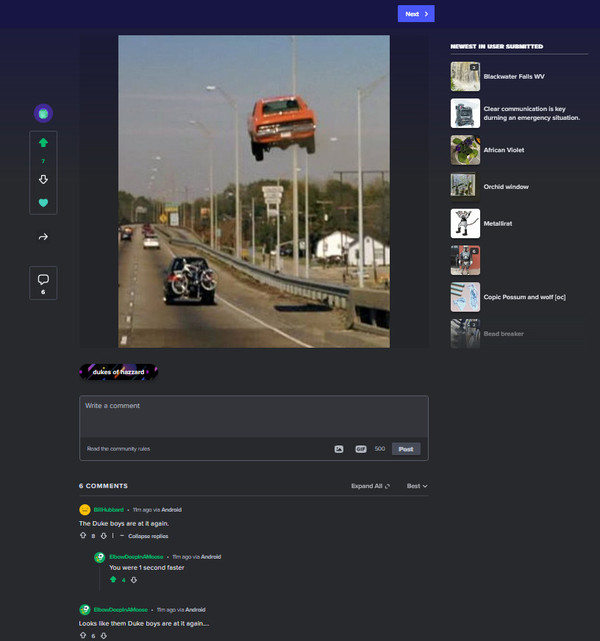Expand all comment replies

(x=370, y=486)
